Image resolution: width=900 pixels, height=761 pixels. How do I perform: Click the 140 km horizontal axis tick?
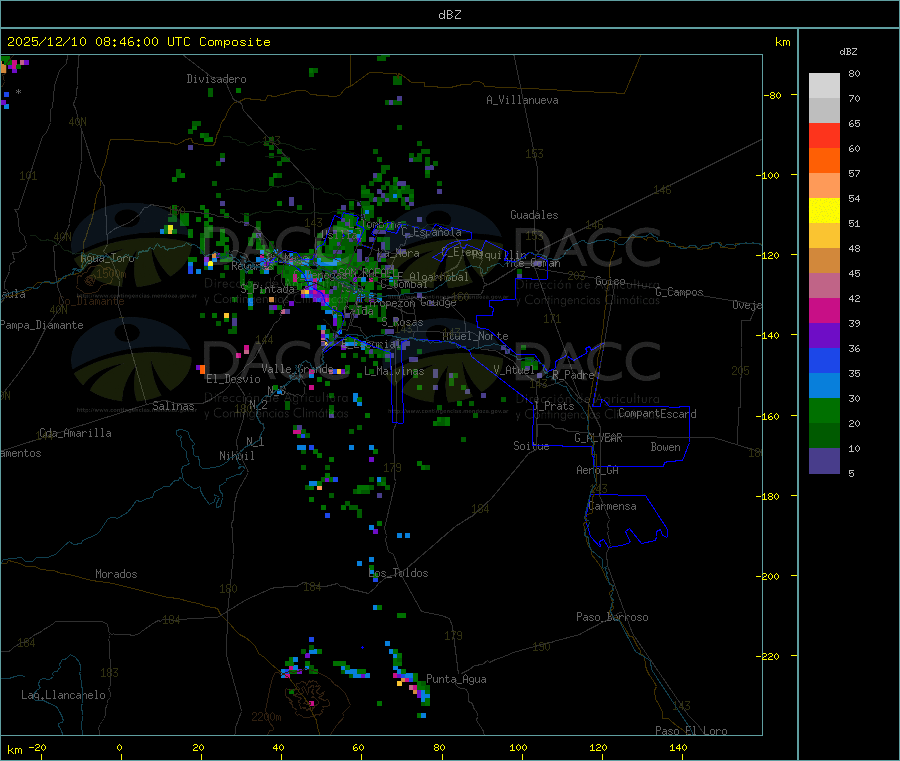pos(678,747)
